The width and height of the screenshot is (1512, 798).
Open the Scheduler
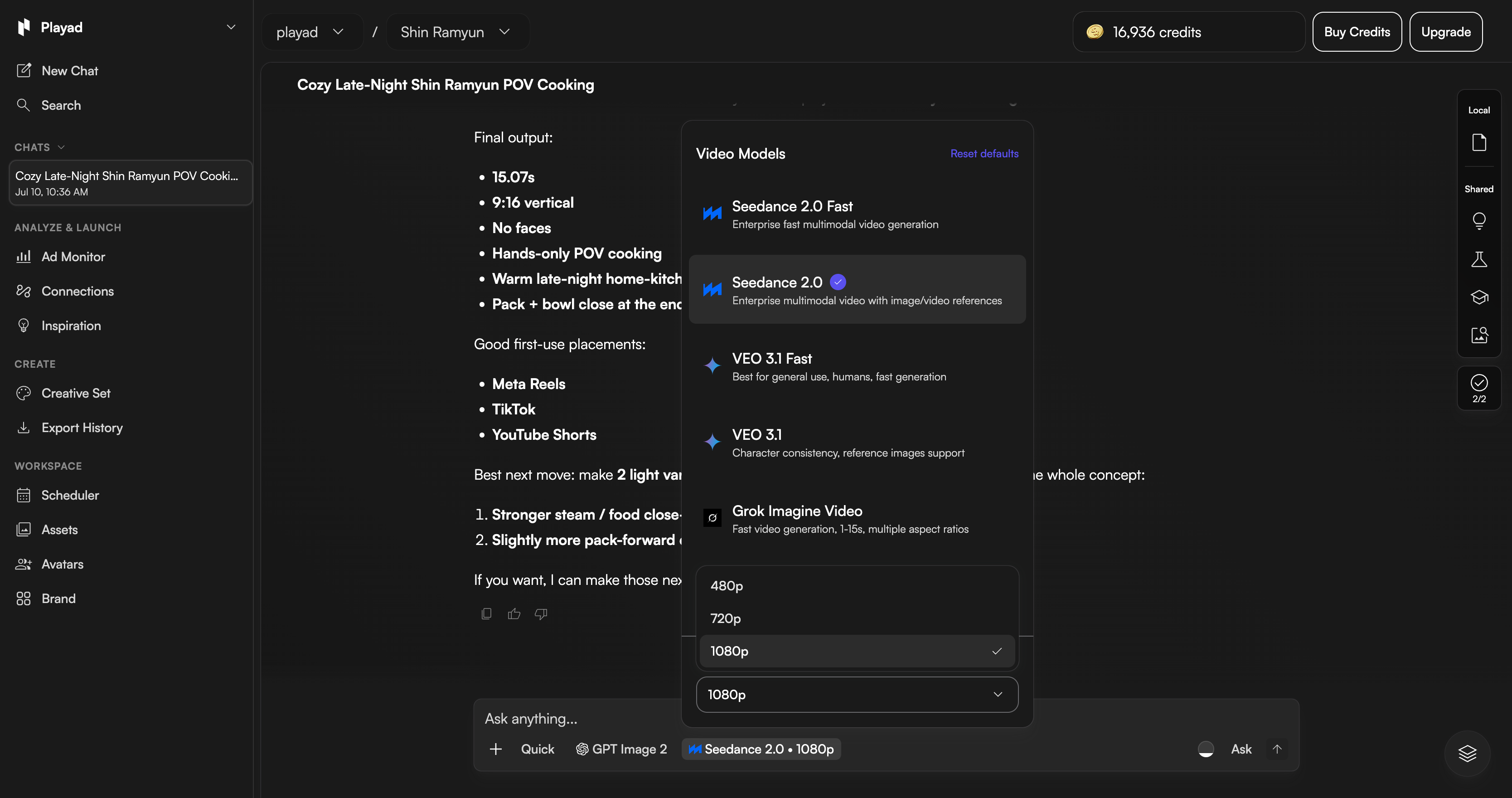tap(58, 495)
